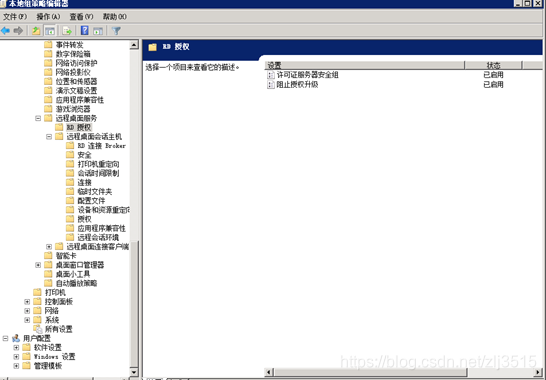Select the 许可证服务器安全组 setting
Image resolution: width=546 pixels, height=380 pixels.
pos(307,75)
